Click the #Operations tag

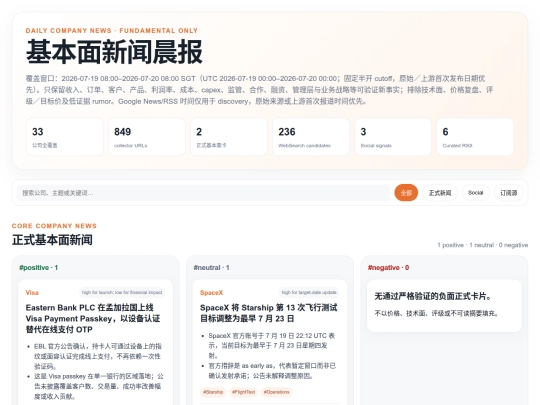click(x=277, y=392)
